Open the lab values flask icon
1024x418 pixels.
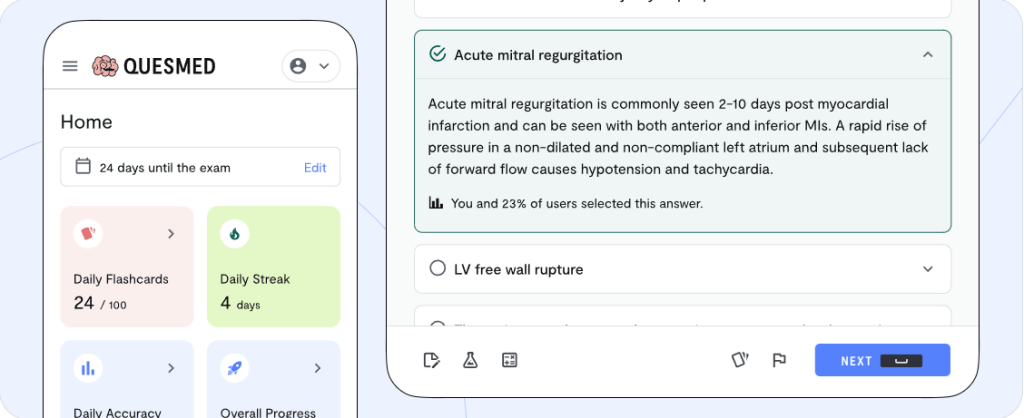[x=470, y=360]
